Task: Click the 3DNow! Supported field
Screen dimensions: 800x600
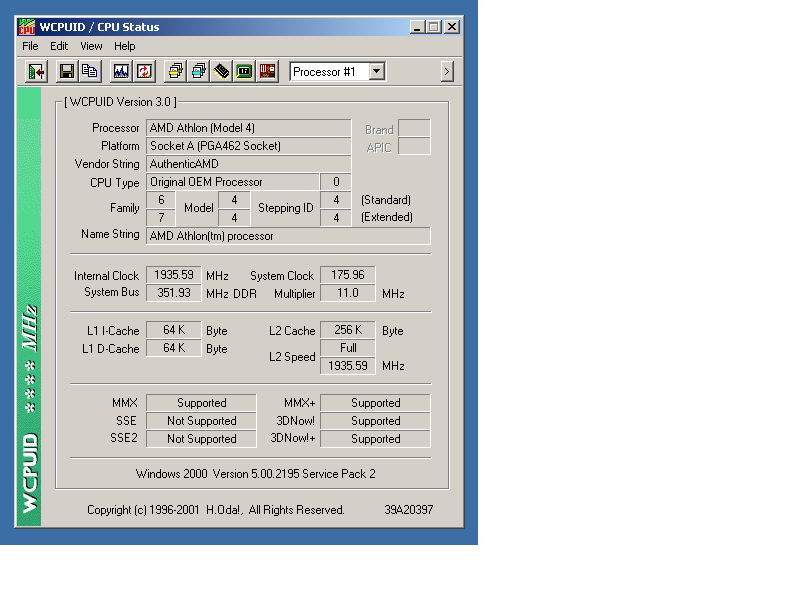Action: 375,421
